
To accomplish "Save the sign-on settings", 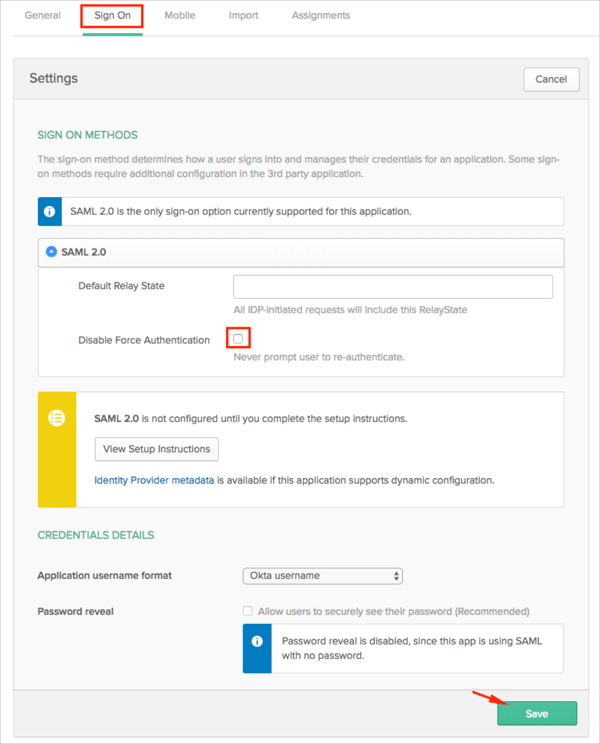I will (x=537, y=713).
